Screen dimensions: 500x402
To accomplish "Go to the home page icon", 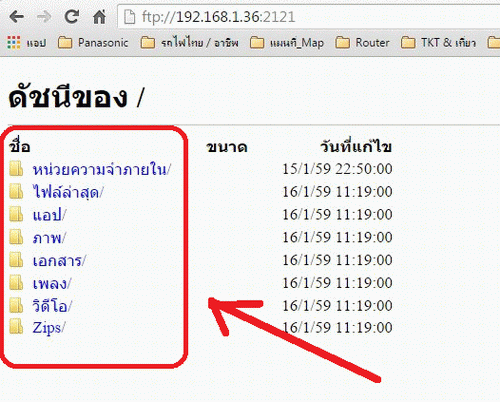I will (x=99, y=17).
